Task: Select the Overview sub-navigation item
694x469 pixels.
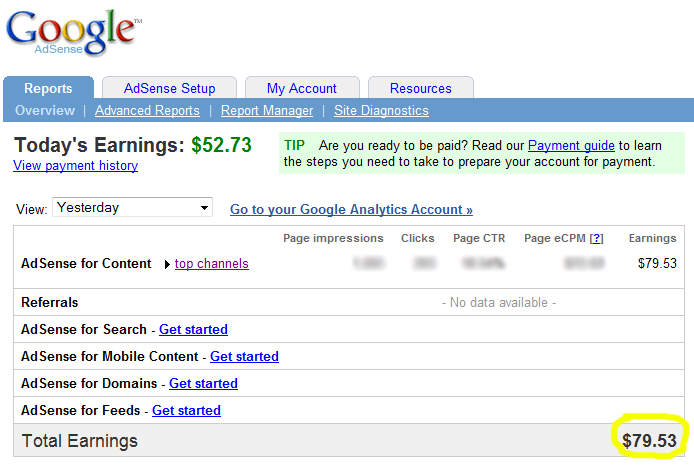Action: point(45,110)
